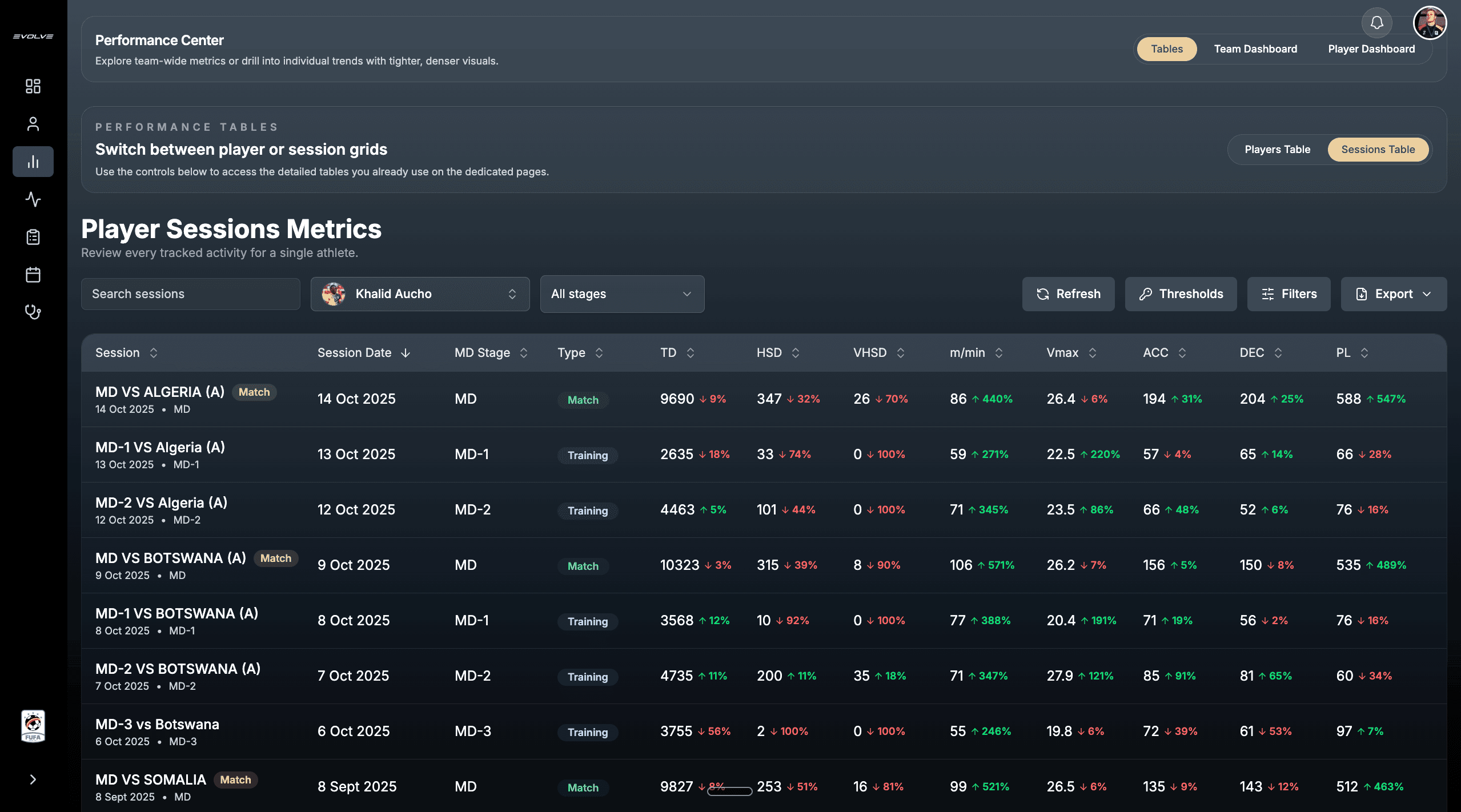Image resolution: width=1461 pixels, height=812 pixels.
Task: Open the All stages dropdown
Action: click(621, 294)
